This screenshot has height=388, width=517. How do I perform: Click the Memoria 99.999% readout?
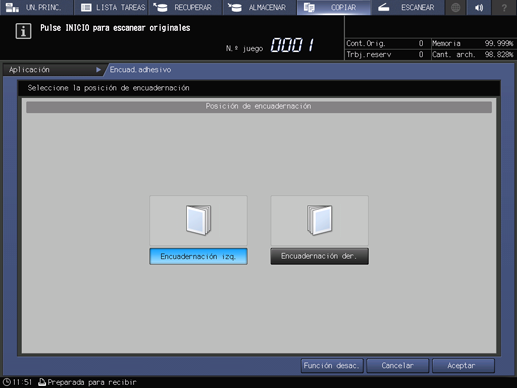(x=472, y=43)
